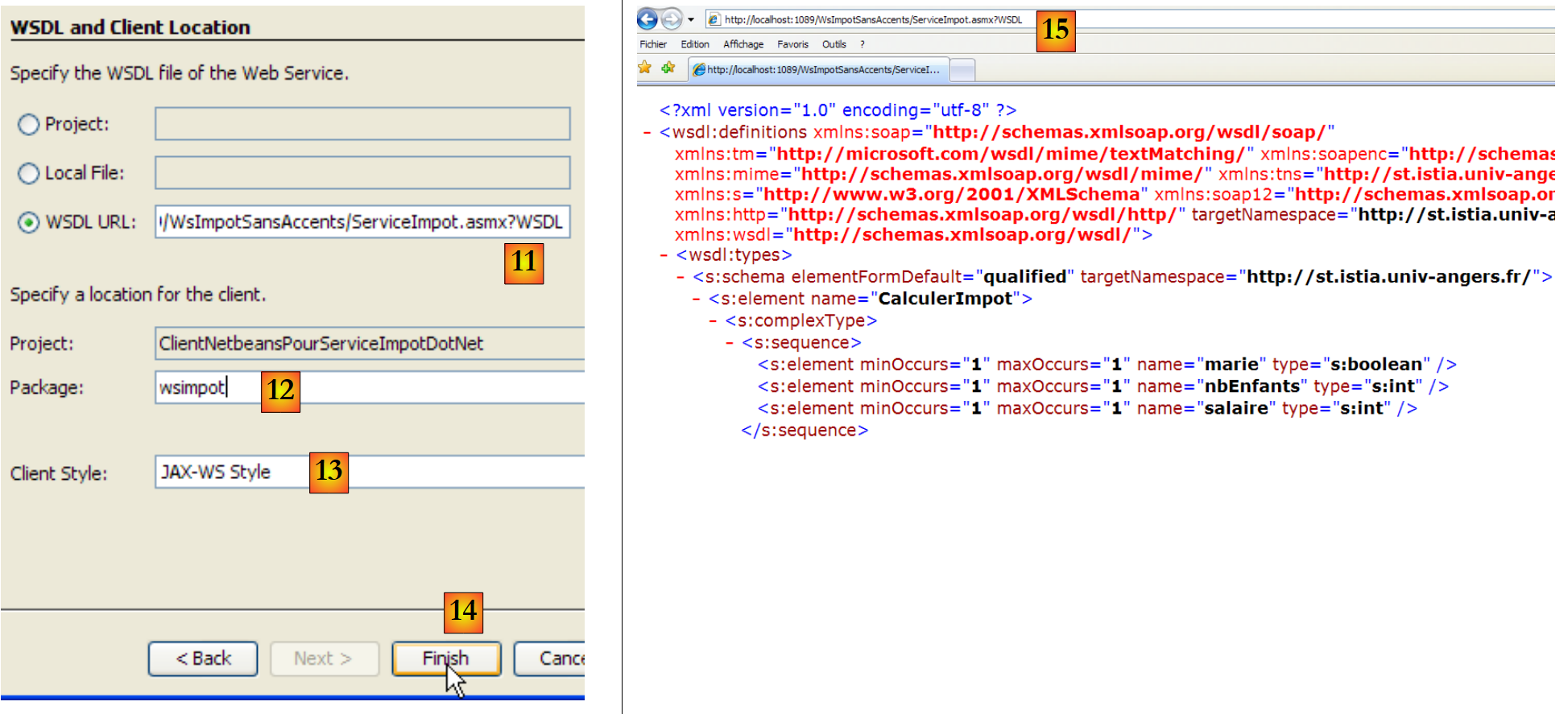This screenshot has height=714, width=1568.
Task: Select the Project radio button
Action: coord(29,124)
